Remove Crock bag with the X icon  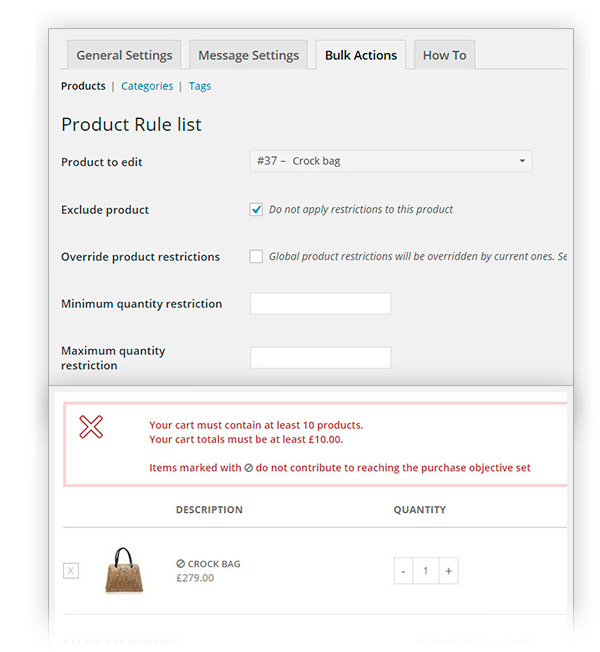71,570
